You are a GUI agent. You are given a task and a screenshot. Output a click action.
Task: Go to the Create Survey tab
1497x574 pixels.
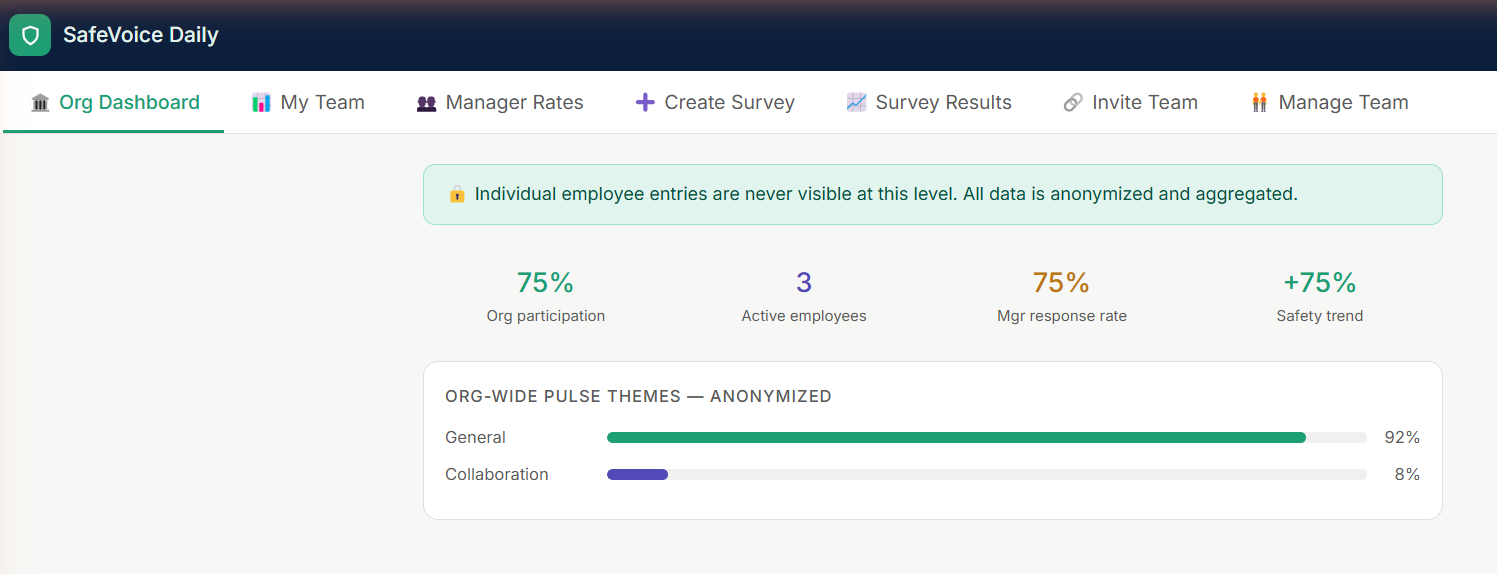[x=715, y=102]
